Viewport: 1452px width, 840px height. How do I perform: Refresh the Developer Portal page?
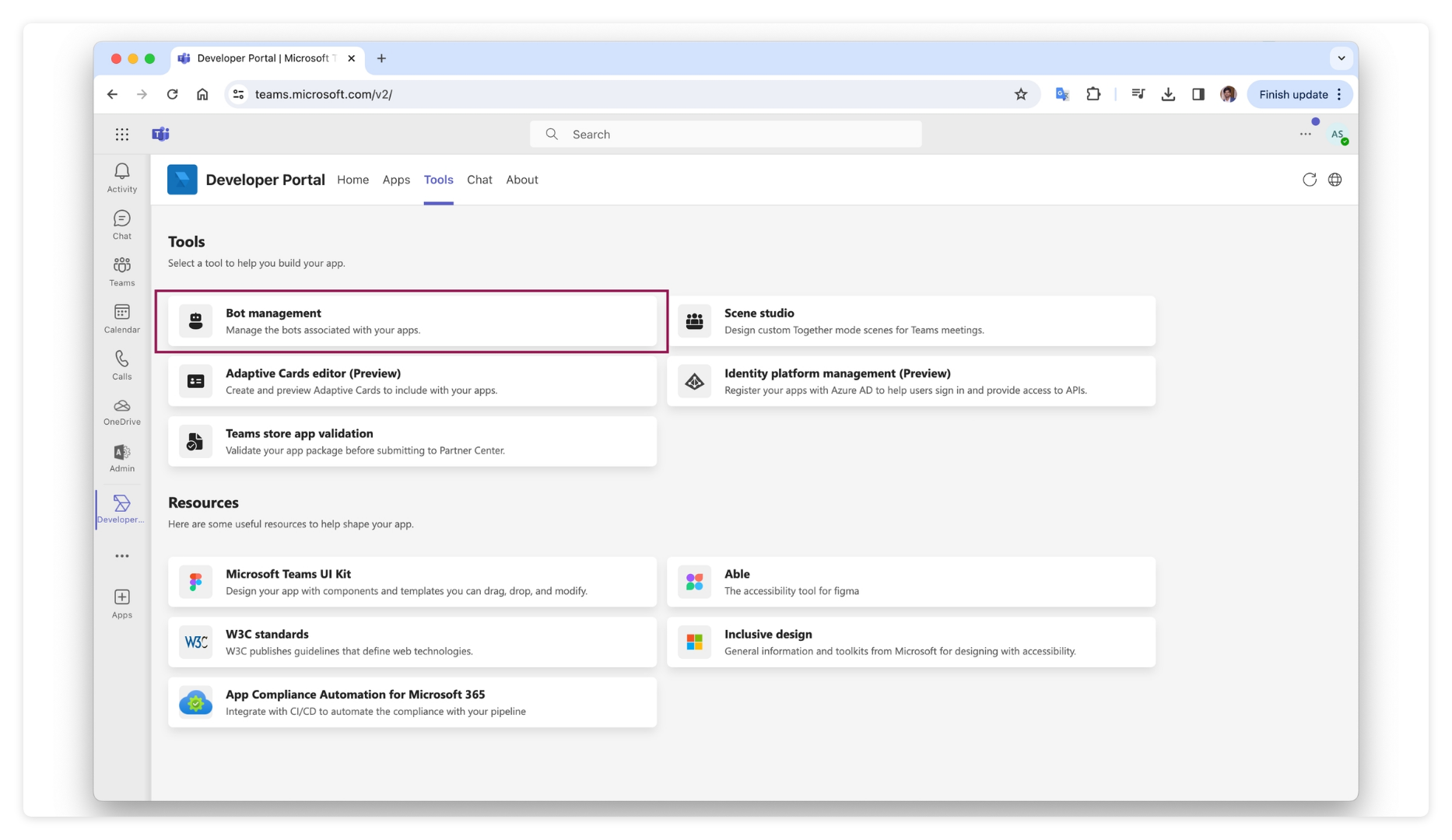1310,180
